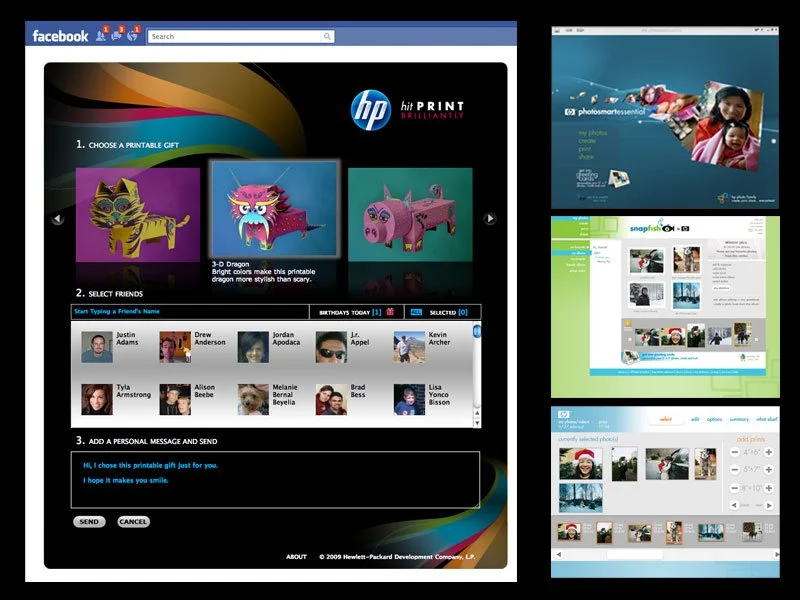Decrease 8x10 print quantity
Image resolution: width=800 pixels, height=600 pixels.
click(735, 488)
